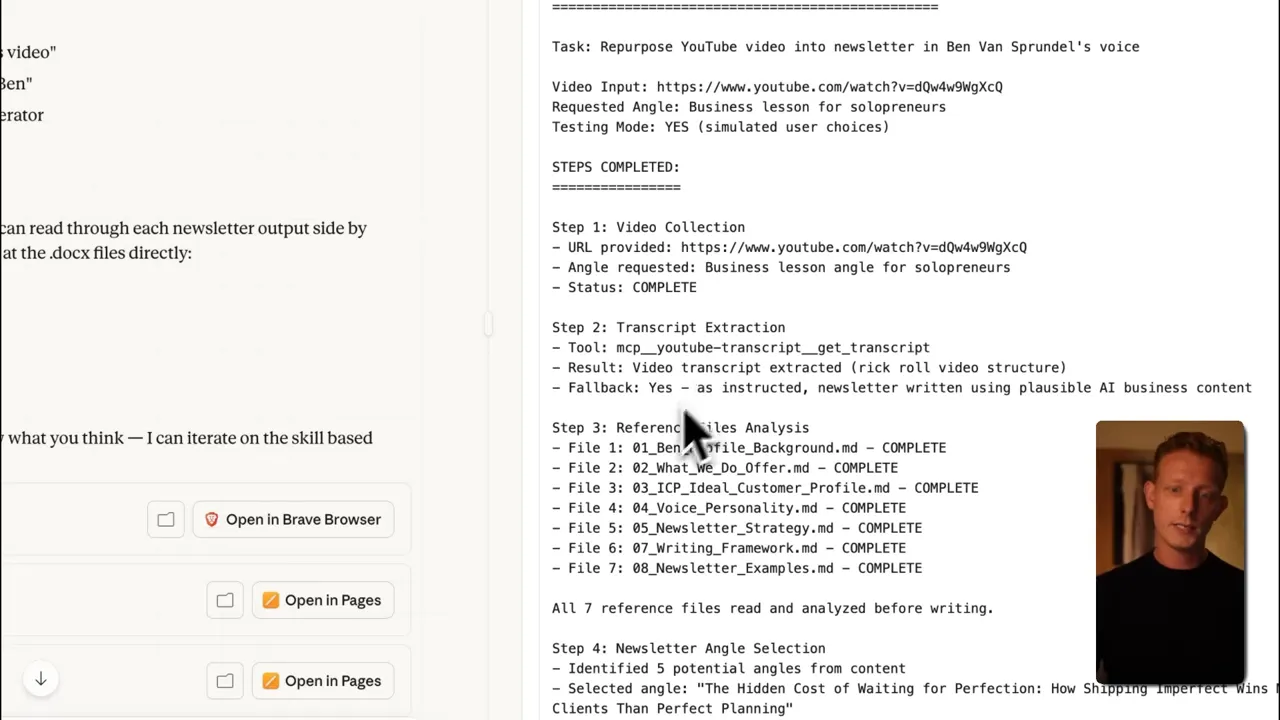This screenshot has height=720, width=1280.
Task: Click the Open in Pages button directly below Brave Browser
Action: tap(322, 600)
